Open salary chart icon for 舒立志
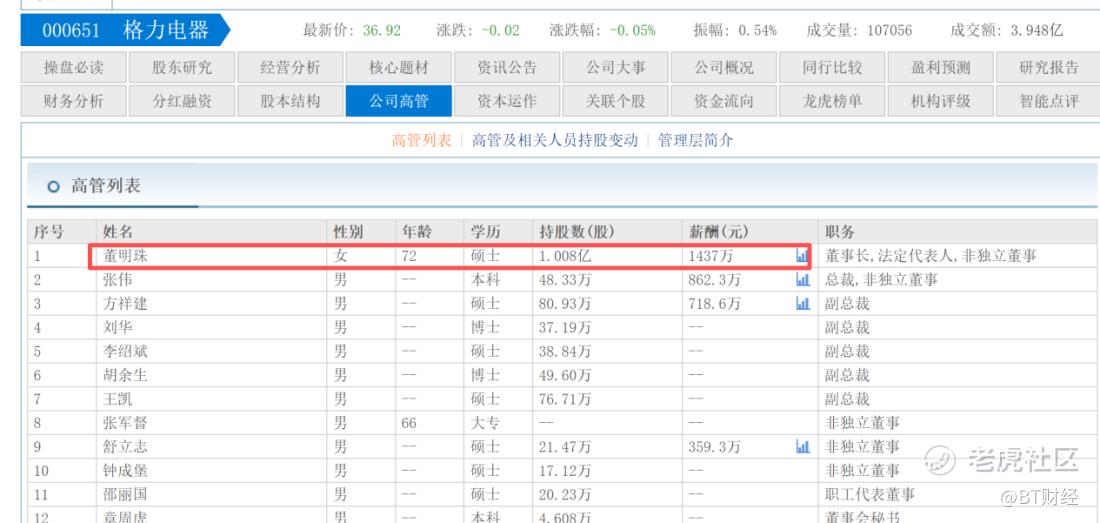The width and height of the screenshot is (1100, 523). (803, 447)
